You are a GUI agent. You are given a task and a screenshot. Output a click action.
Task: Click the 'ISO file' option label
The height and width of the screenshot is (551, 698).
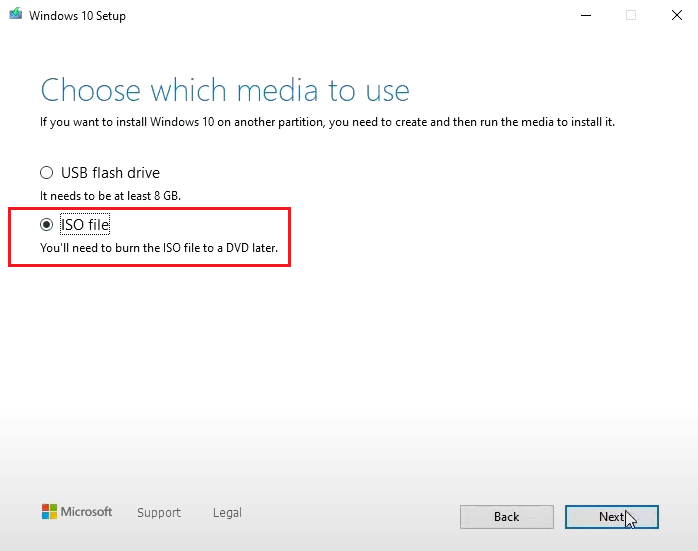pos(85,225)
